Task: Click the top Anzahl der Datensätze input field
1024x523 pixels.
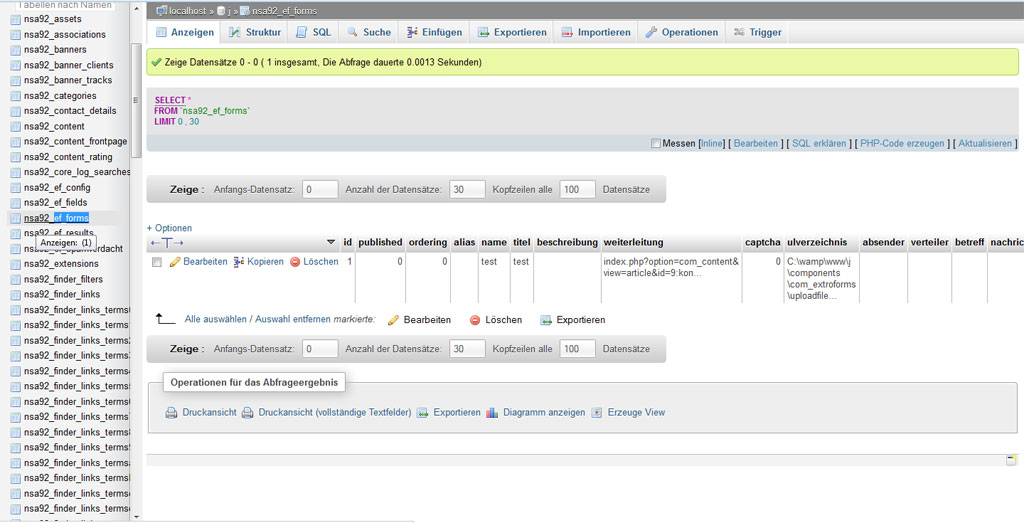Action: click(x=467, y=189)
